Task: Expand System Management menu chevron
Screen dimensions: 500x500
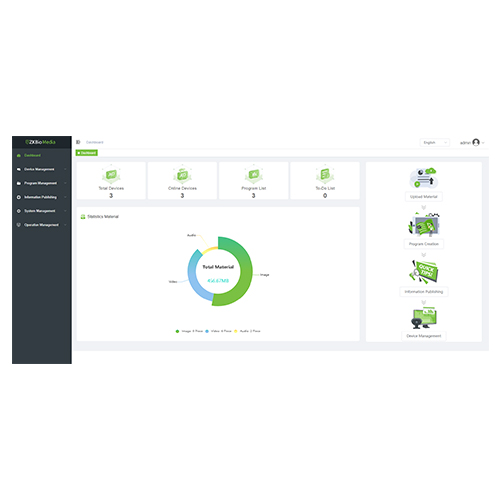Action: click(x=65, y=211)
